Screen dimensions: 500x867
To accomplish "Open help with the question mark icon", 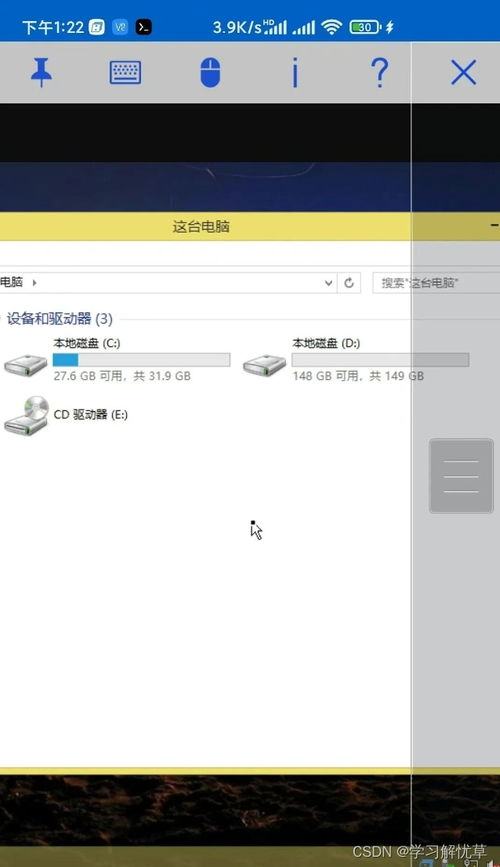I will [379, 72].
